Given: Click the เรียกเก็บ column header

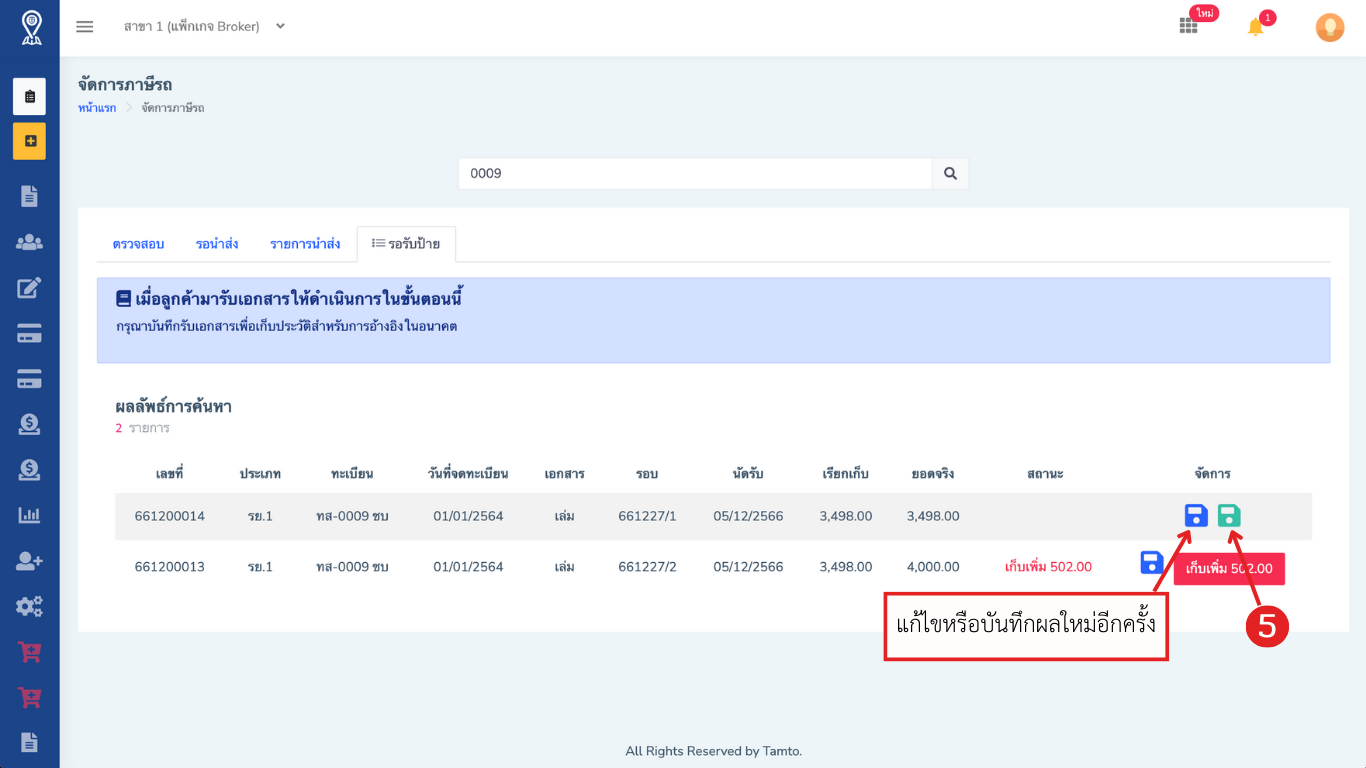Looking at the screenshot, I should coord(845,473).
